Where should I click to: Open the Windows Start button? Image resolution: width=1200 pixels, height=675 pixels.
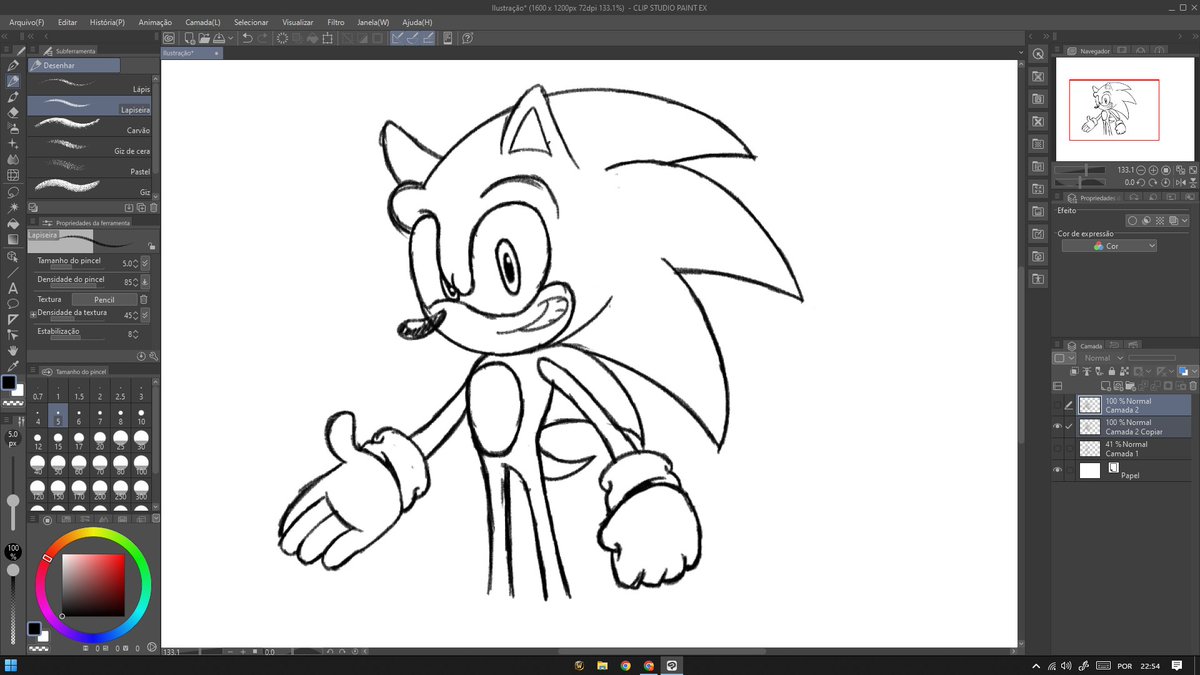click(11, 665)
